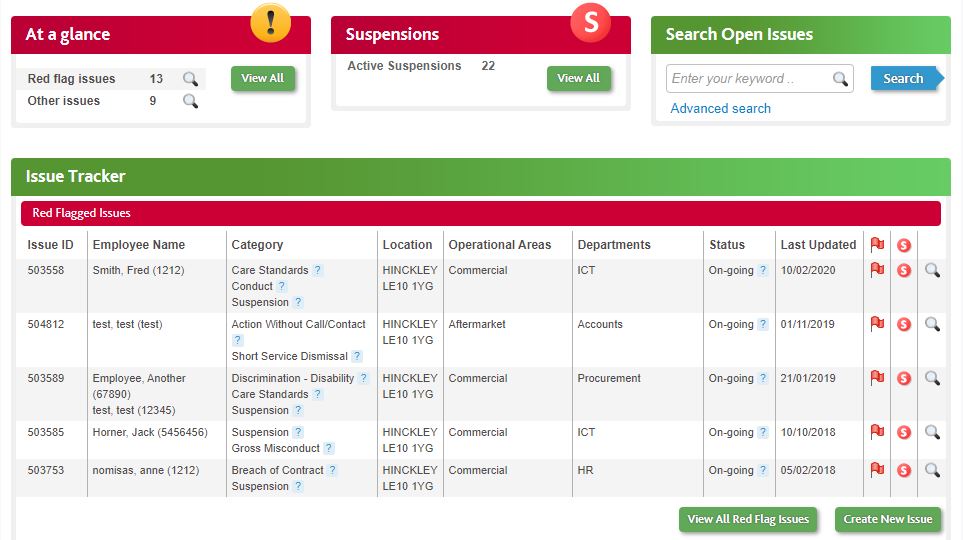The image size is (963, 540).
Task: Click red flag icon for issue 504812
Action: (877, 324)
